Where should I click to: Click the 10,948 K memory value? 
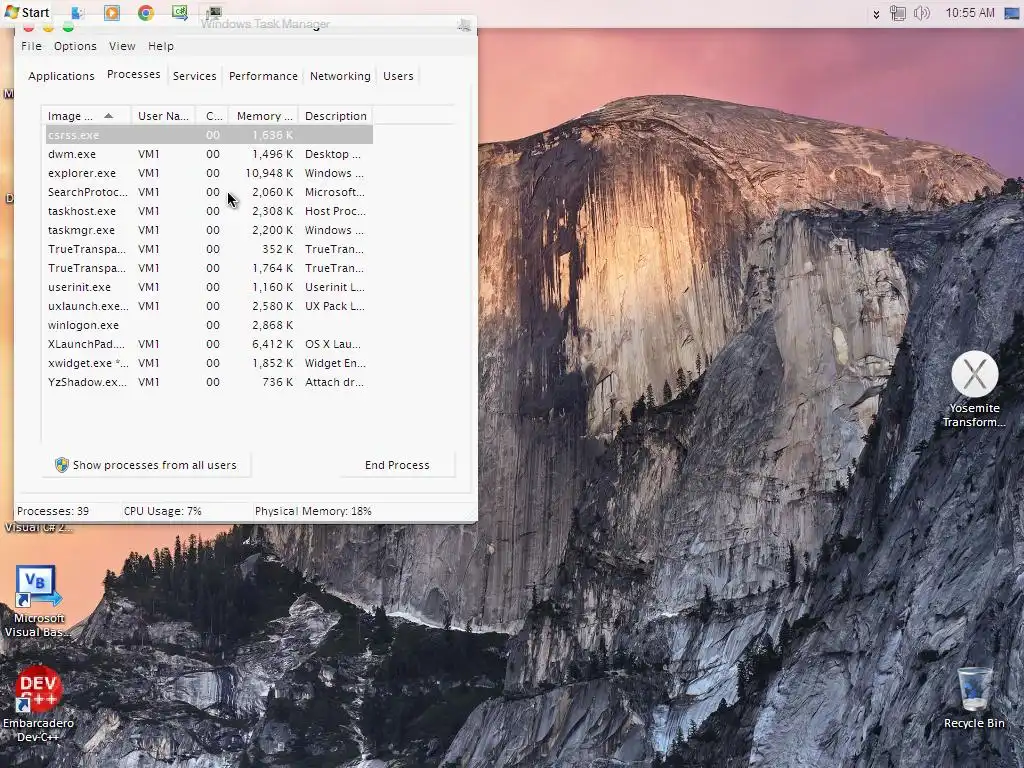(269, 173)
